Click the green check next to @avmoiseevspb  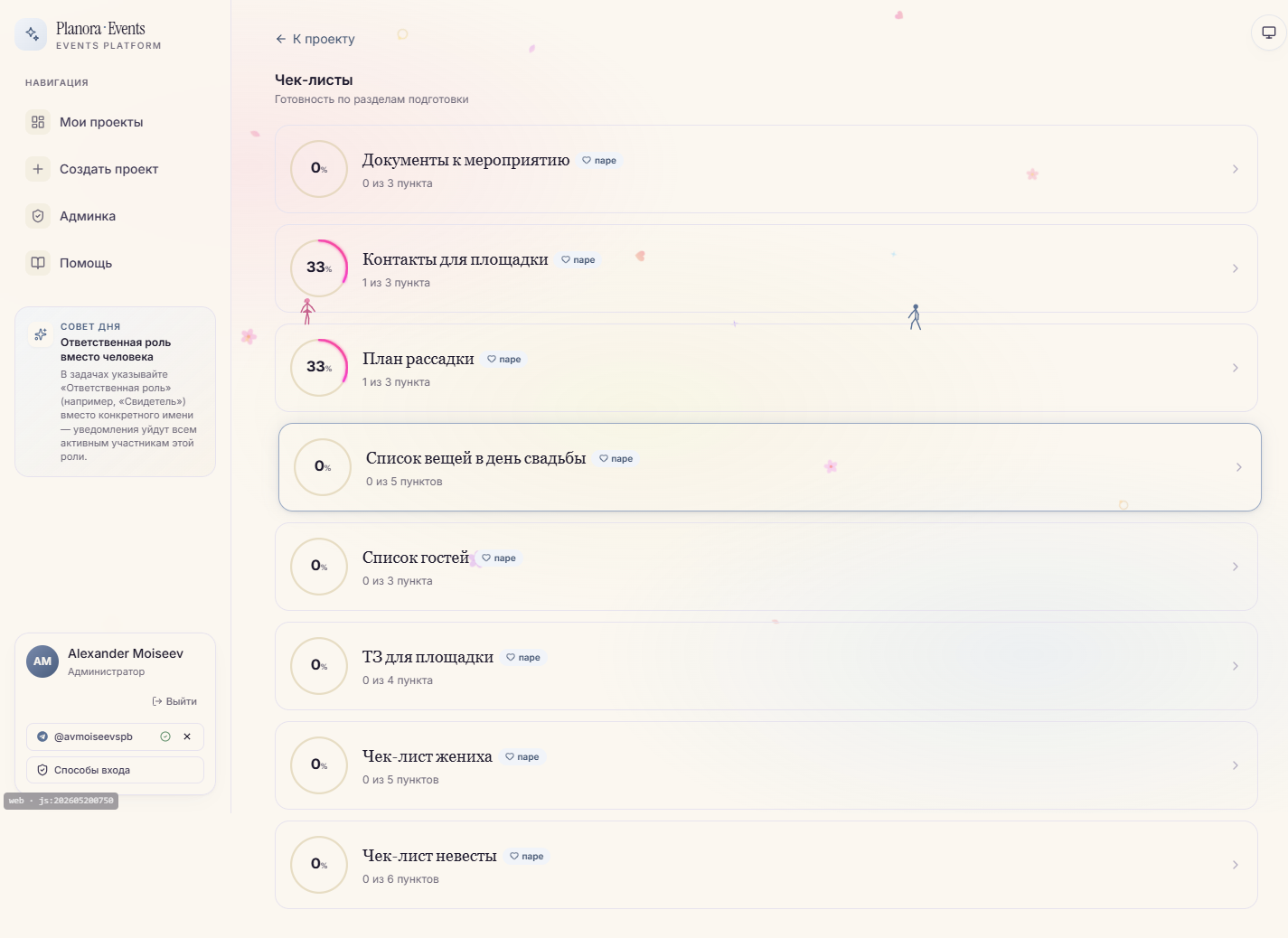[x=165, y=736]
